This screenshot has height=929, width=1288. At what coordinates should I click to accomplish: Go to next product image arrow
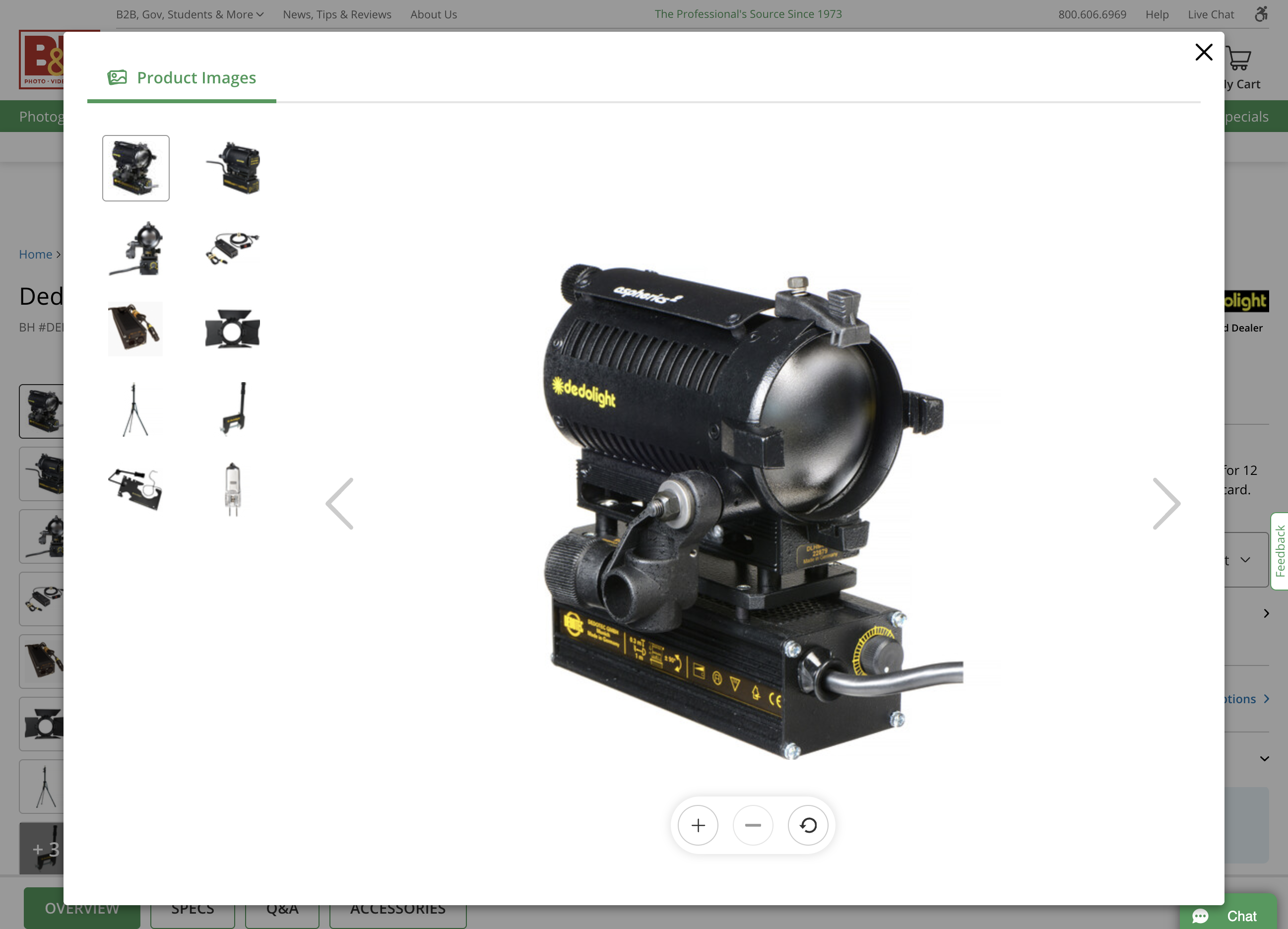click(1166, 503)
